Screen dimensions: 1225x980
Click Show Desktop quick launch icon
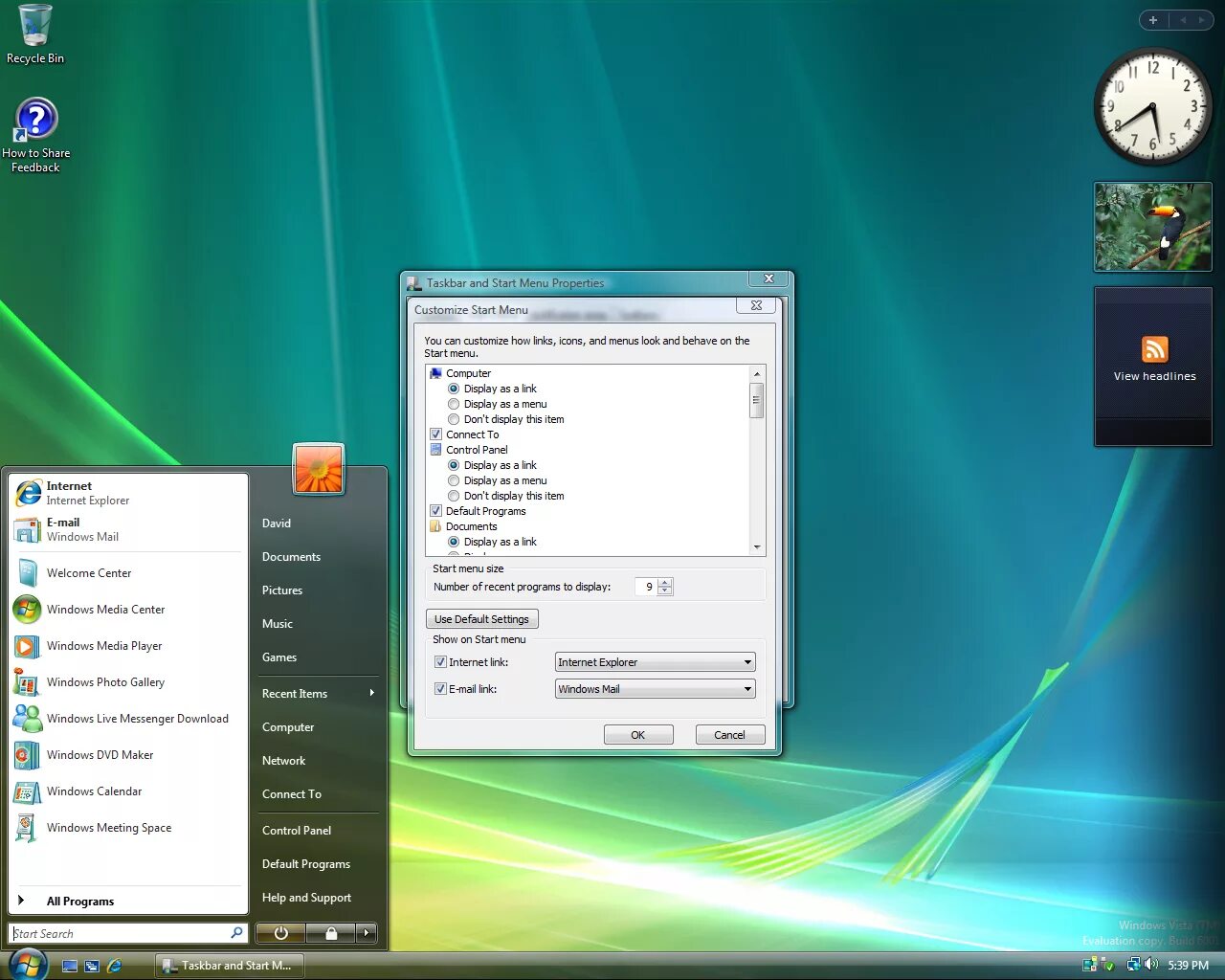click(69, 966)
